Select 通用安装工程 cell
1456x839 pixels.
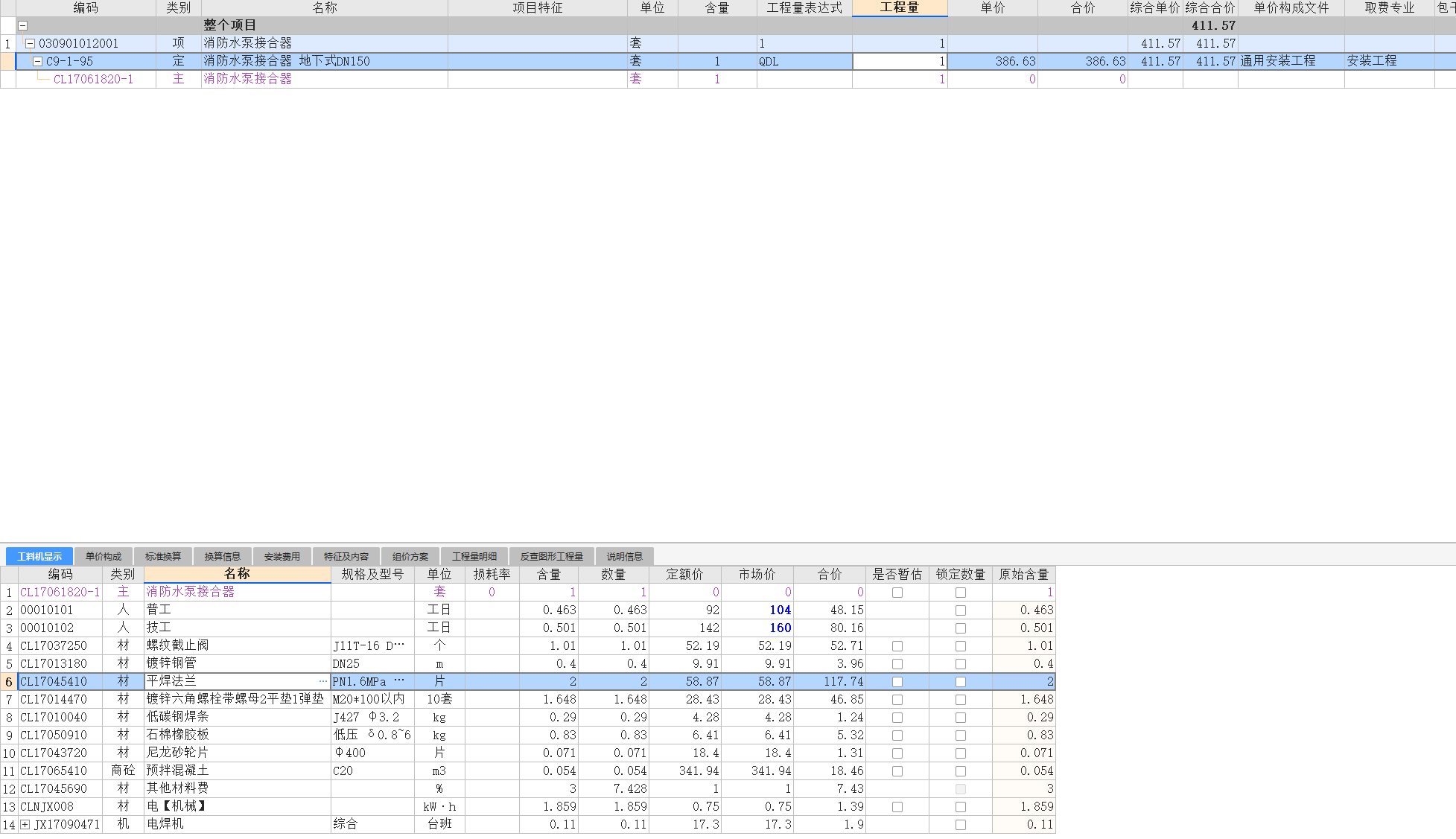click(1291, 61)
